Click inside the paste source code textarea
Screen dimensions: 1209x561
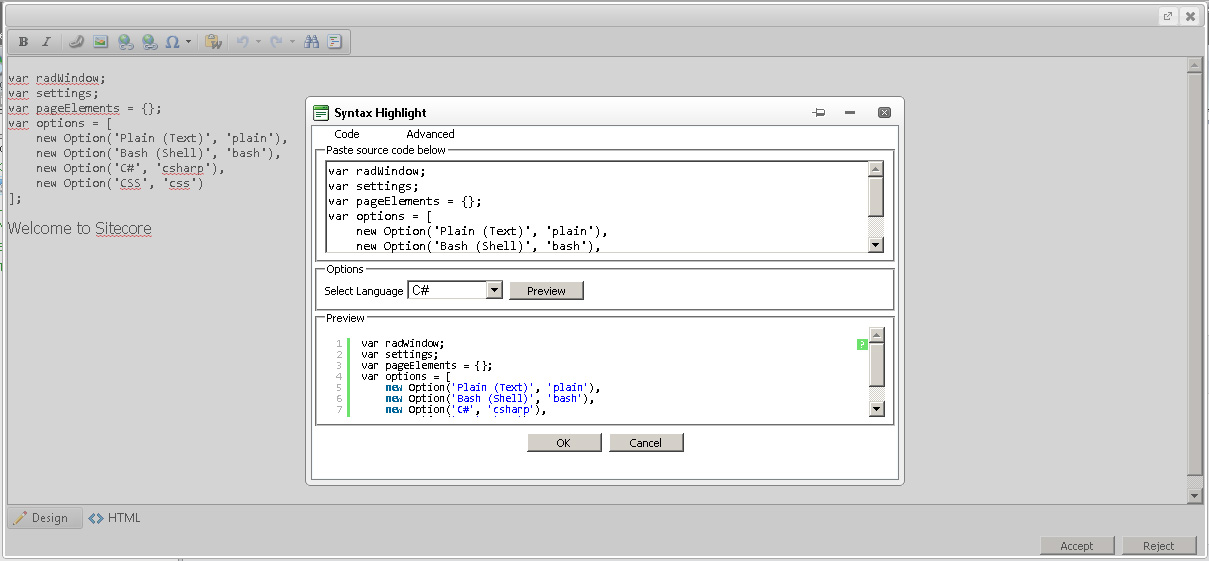pyautogui.click(x=595, y=207)
